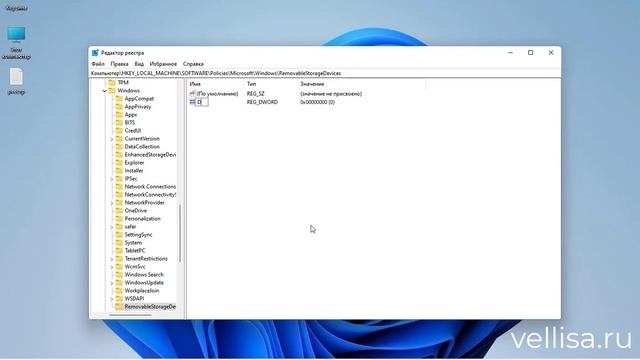640x360 pixels.
Task: Minimize the Registry Editor window
Action: 511,53
